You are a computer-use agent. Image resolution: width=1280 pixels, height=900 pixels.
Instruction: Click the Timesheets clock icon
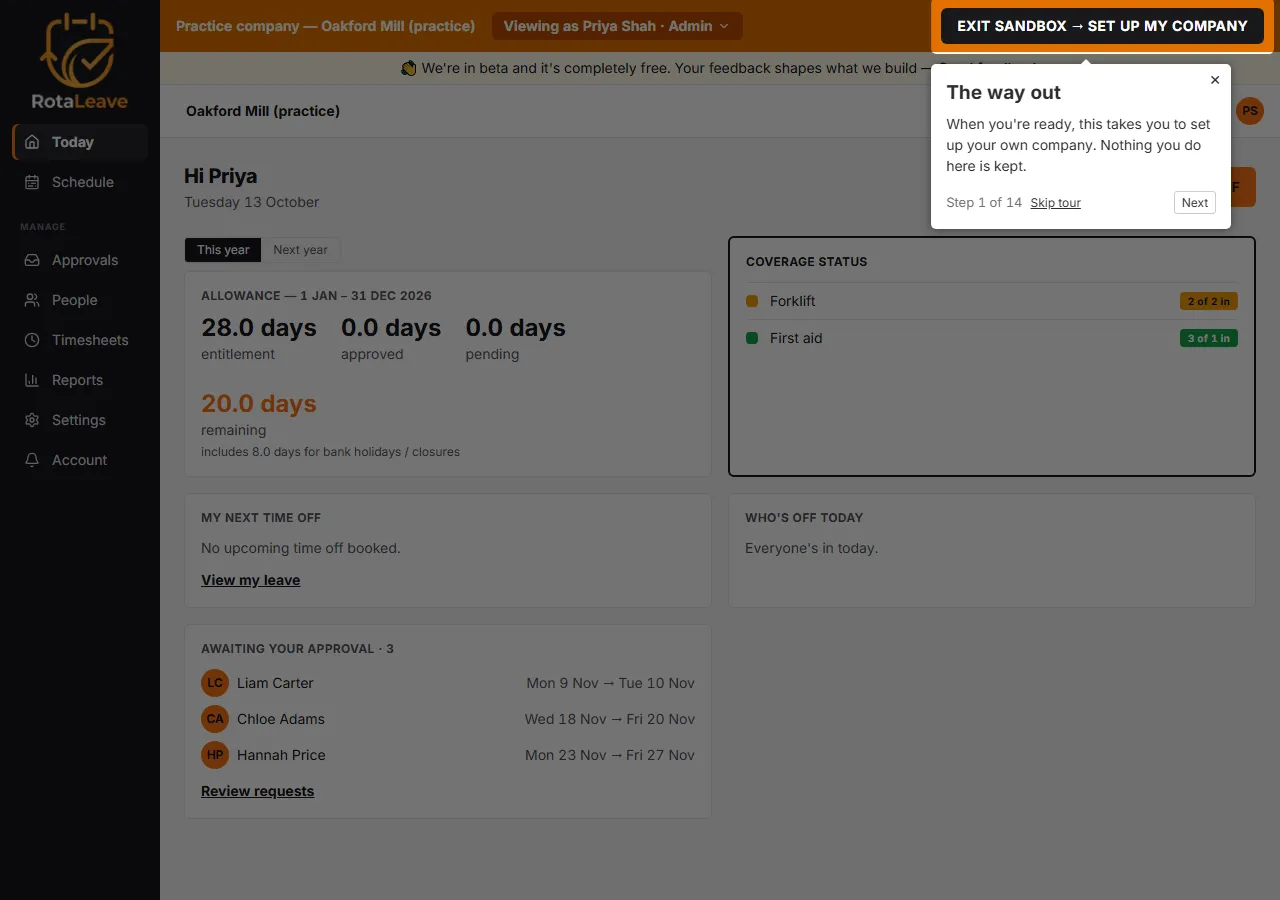click(32, 340)
